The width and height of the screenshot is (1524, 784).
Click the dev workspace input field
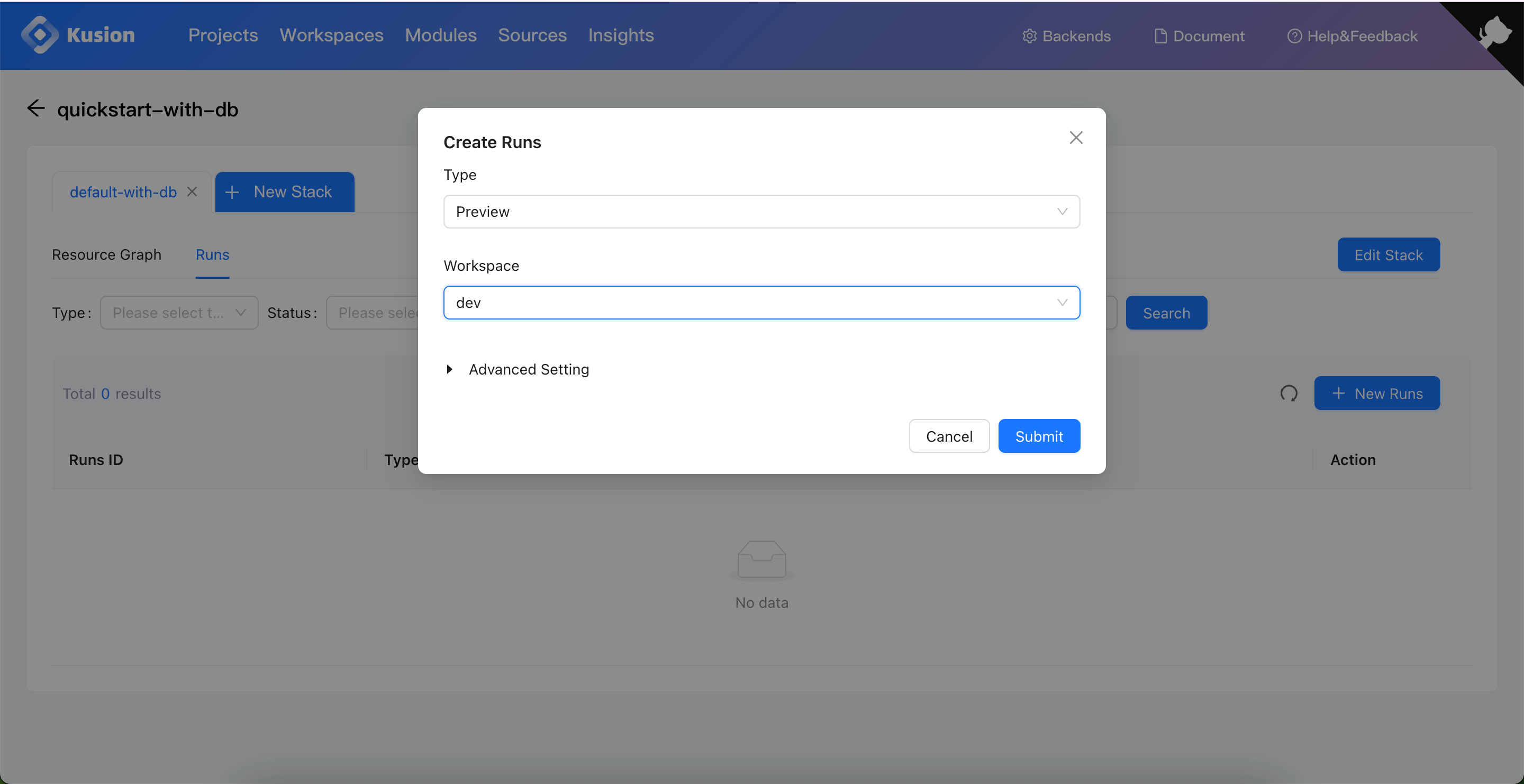[x=762, y=302]
